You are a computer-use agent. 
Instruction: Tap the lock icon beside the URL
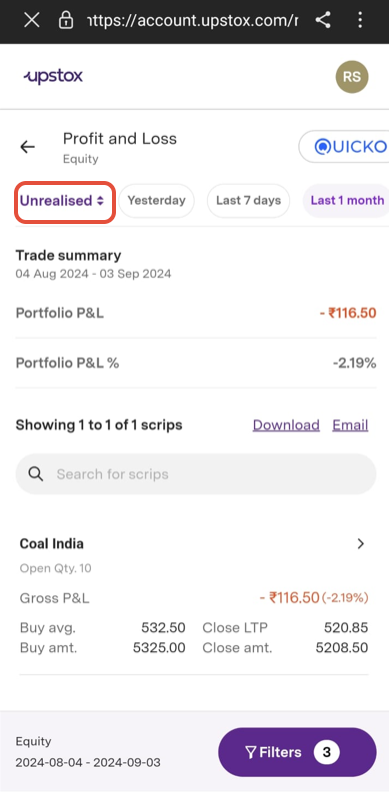(x=66, y=21)
